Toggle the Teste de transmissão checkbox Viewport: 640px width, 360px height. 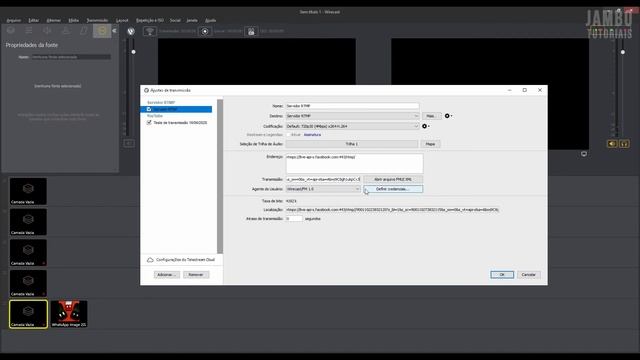click(149, 122)
